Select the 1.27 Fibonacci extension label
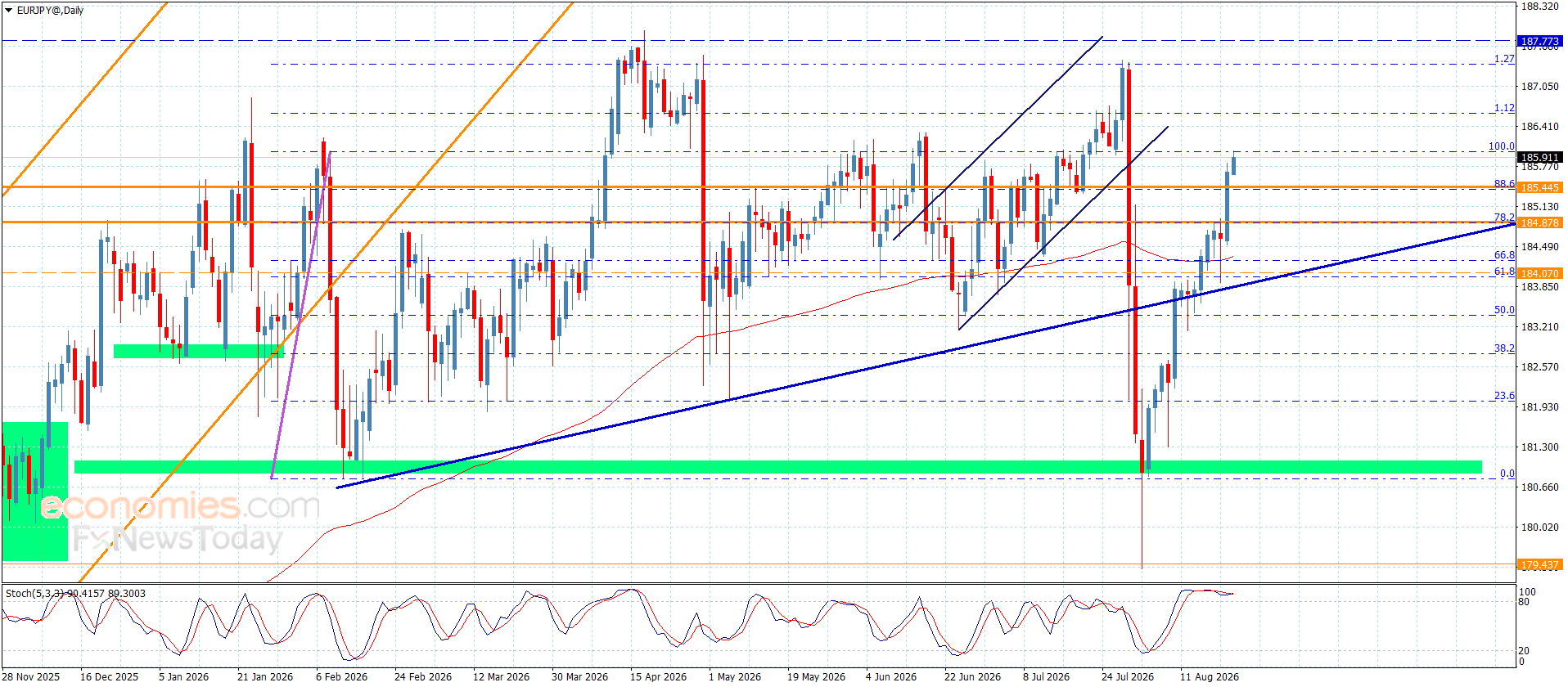Screen dimensions: 1568x687 click(1504, 59)
